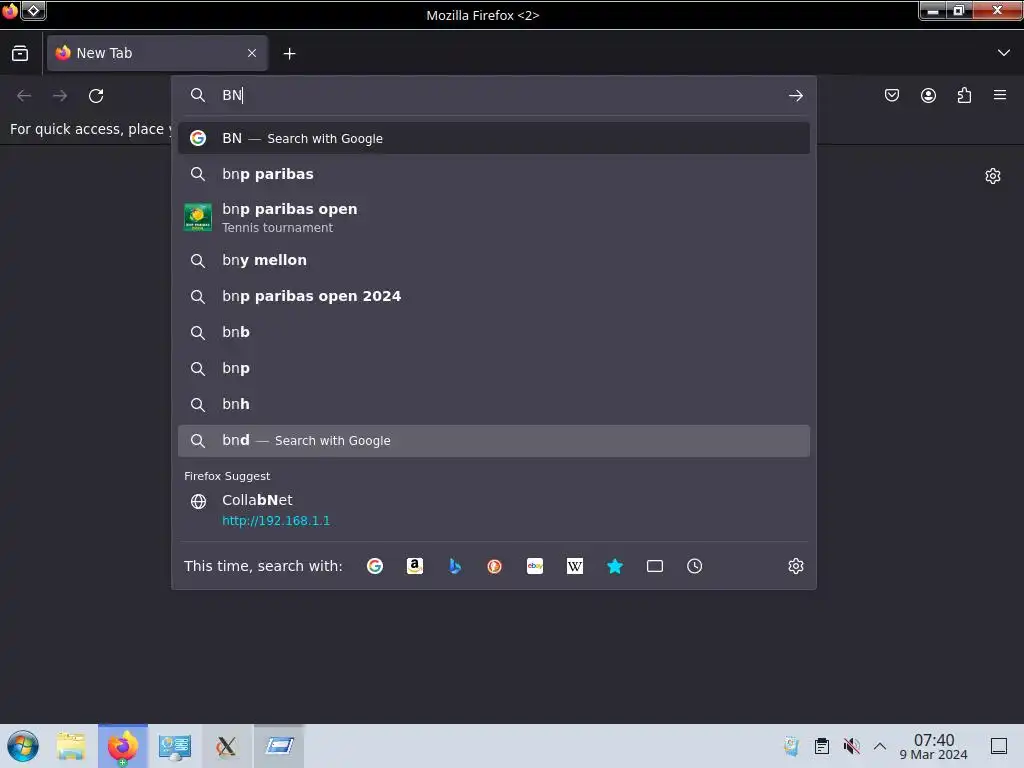
Task: Open the http://192.168.1.1 link
Action: 276,520
